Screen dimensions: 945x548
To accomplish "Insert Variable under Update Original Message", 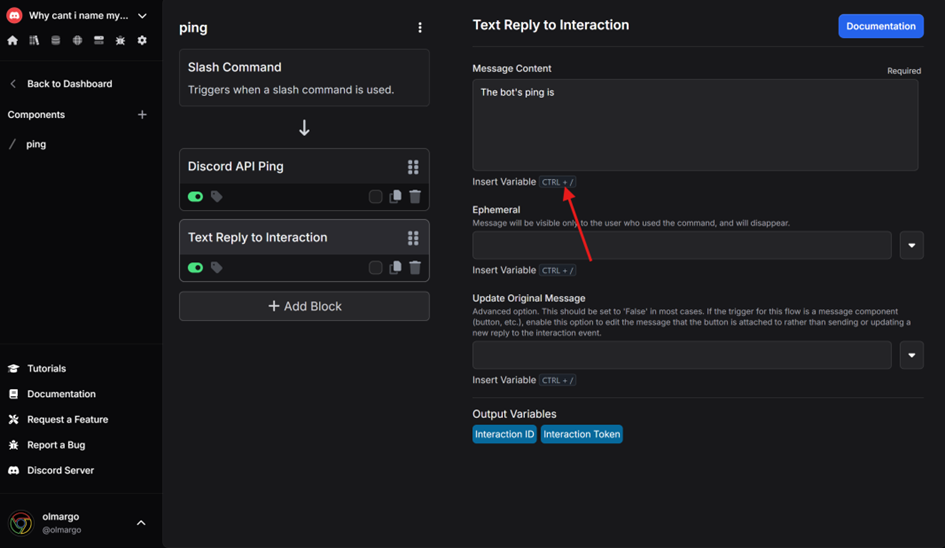I will [x=524, y=380].
